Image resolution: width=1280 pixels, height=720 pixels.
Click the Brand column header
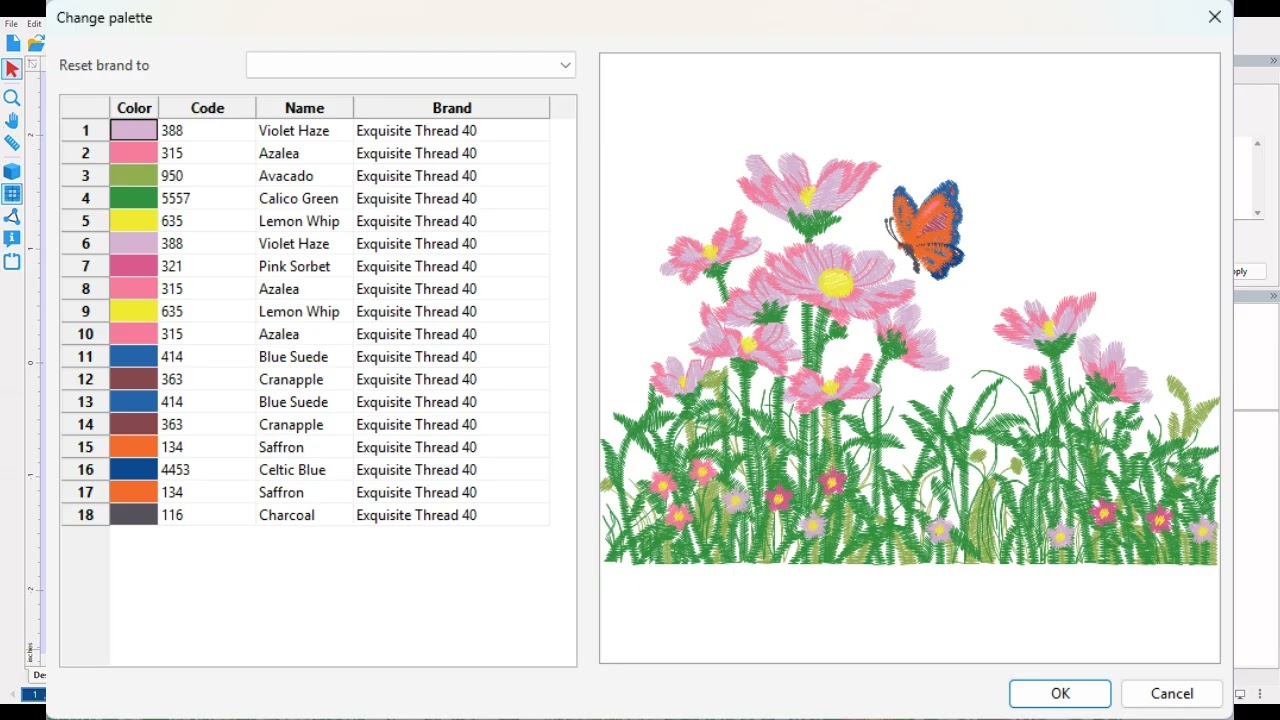click(x=452, y=108)
